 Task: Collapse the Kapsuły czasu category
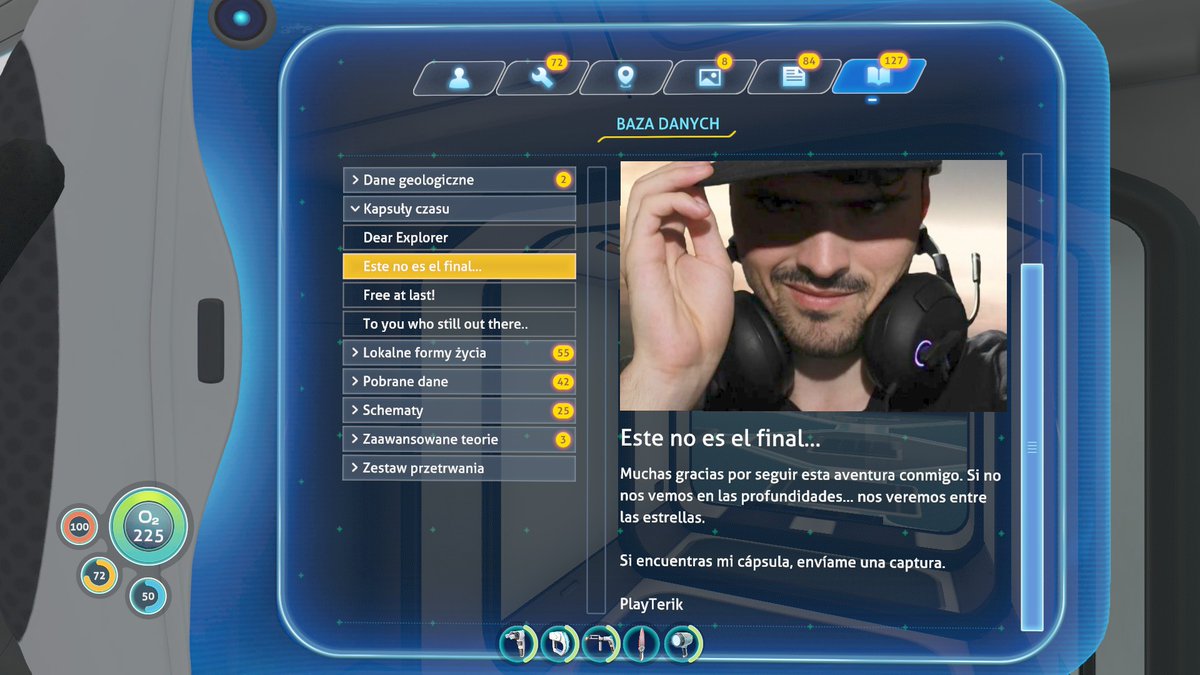click(x=459, y=209)
